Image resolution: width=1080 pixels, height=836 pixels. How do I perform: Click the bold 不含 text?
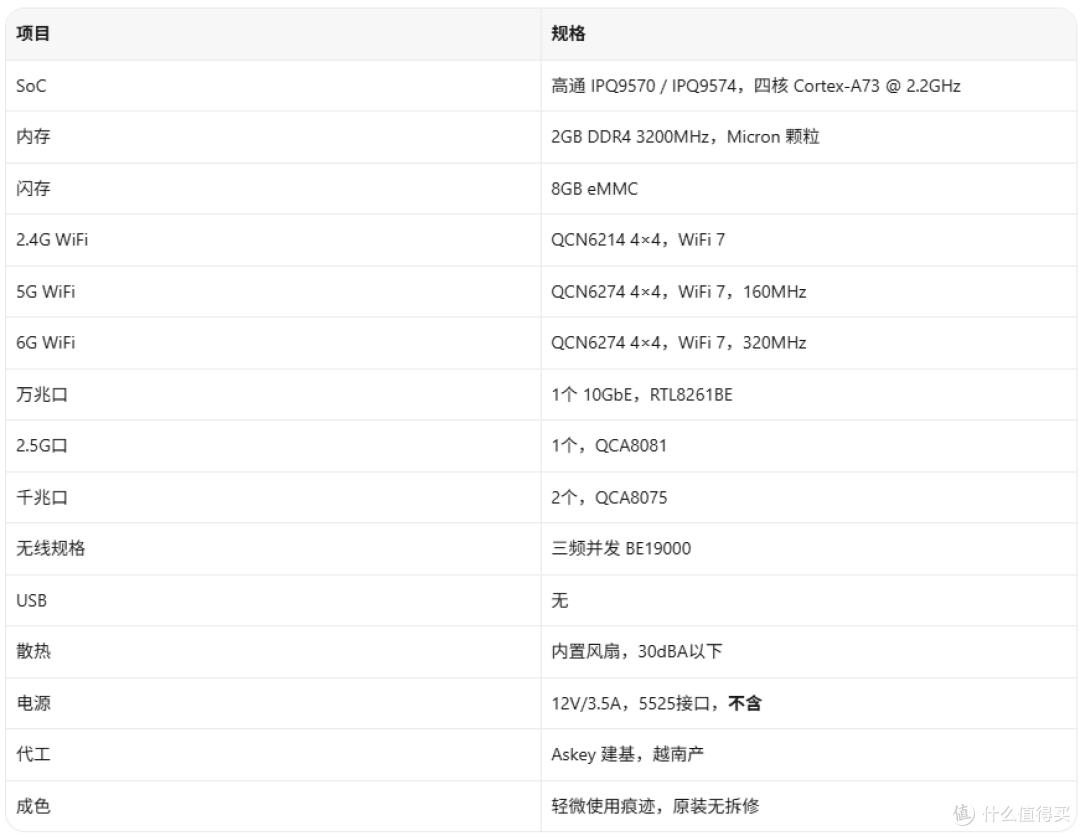[745, 703]
